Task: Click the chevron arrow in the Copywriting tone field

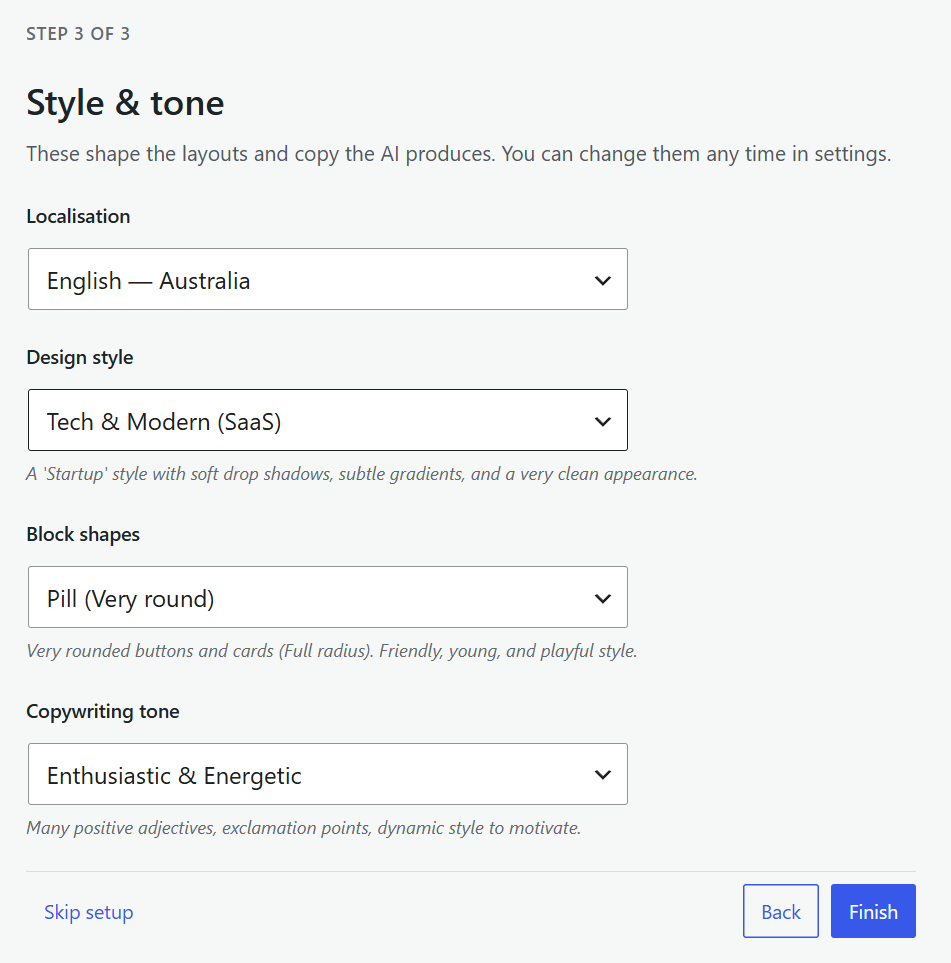Action: click(603, 775)
